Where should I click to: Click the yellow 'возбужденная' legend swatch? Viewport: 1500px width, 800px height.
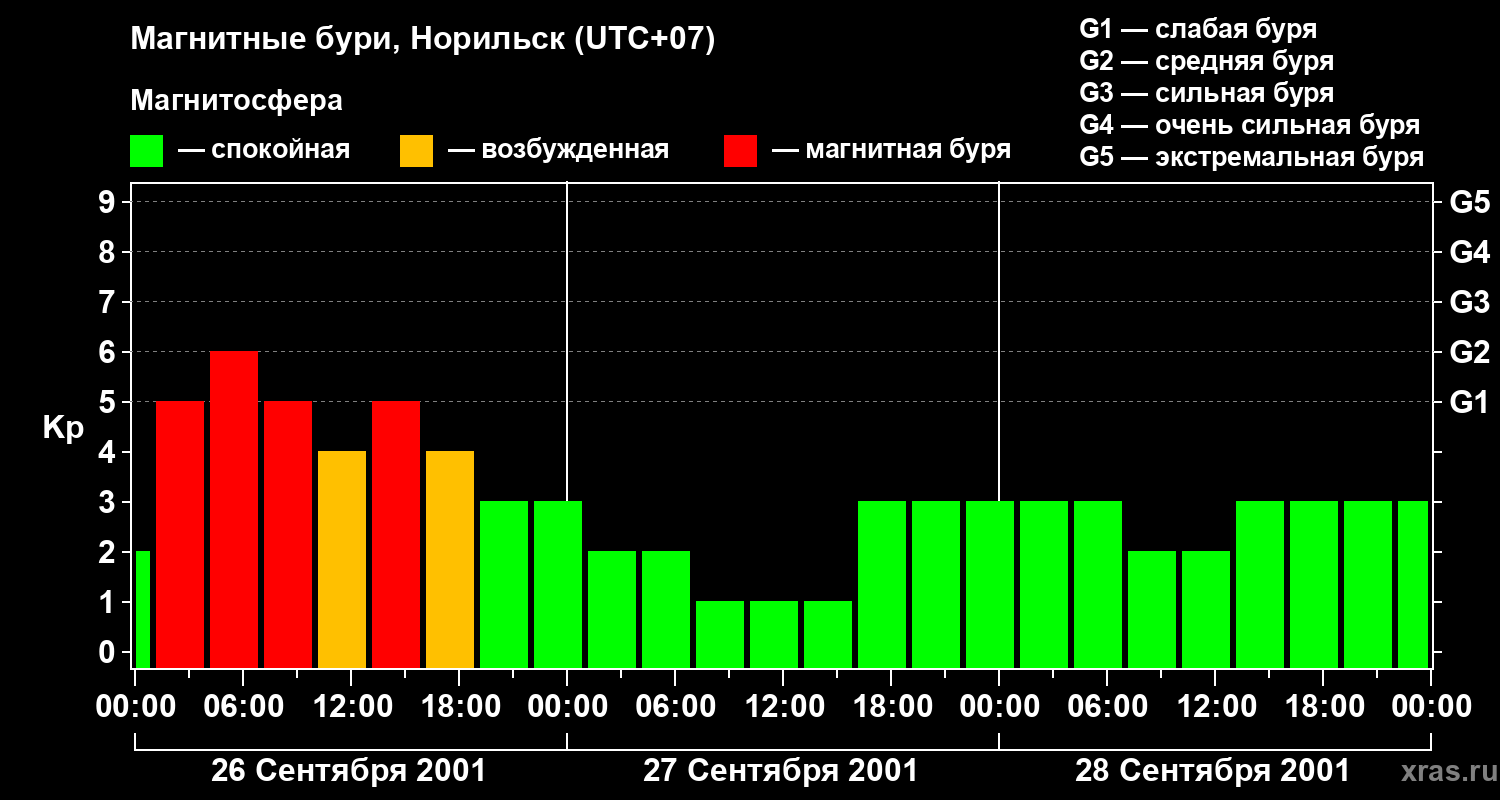[416, 151]
